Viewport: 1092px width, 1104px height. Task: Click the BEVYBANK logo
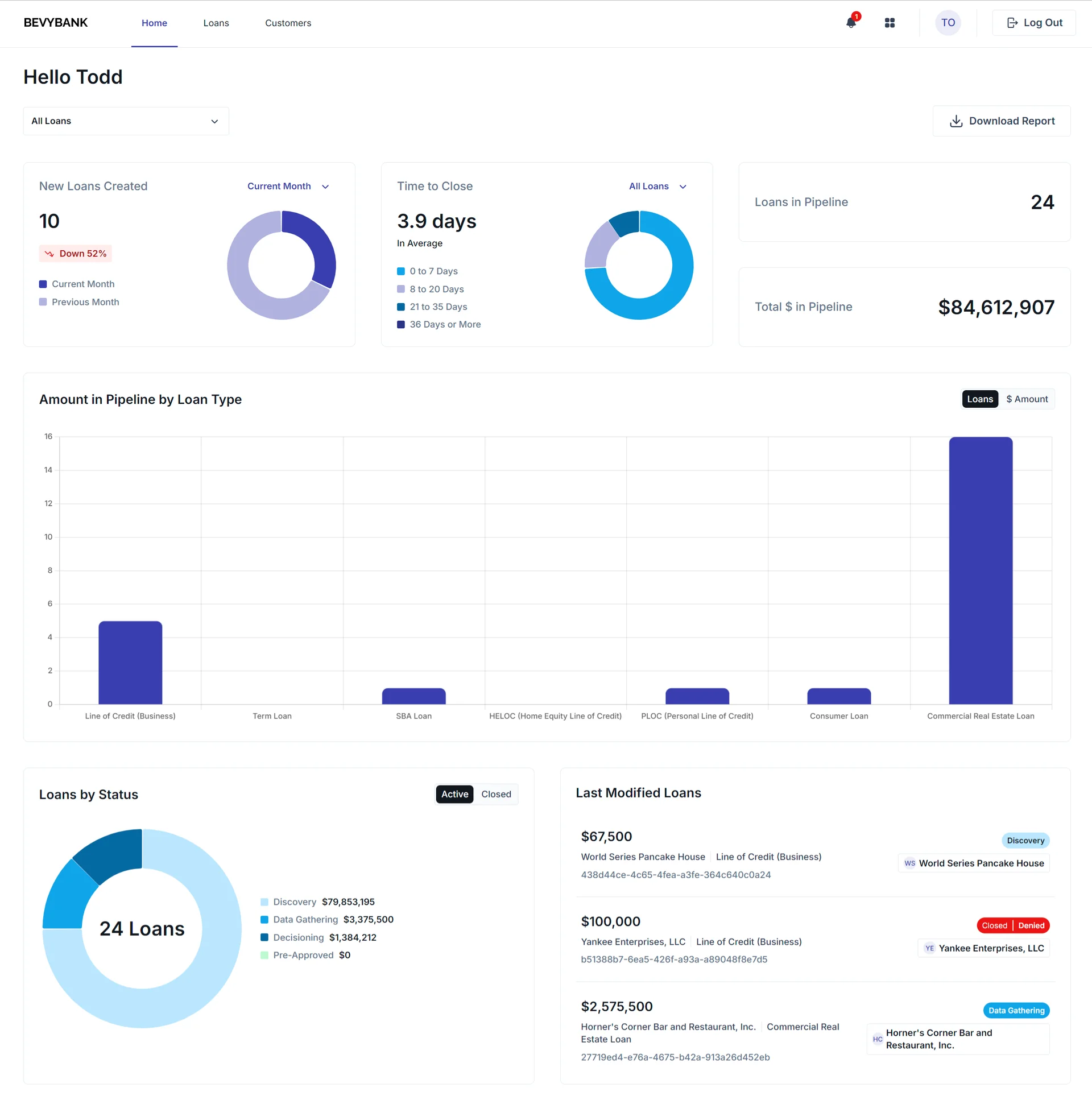(55, 23)
